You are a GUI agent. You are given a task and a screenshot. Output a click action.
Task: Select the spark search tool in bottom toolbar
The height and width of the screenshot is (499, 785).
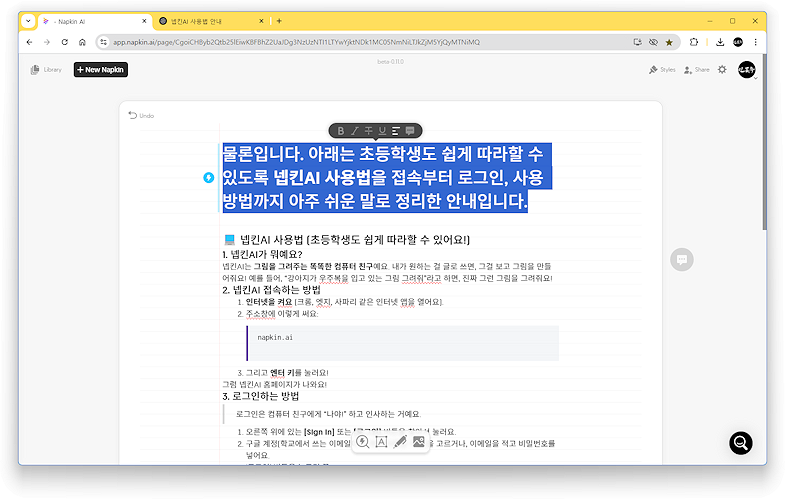(x=362, y=441)
